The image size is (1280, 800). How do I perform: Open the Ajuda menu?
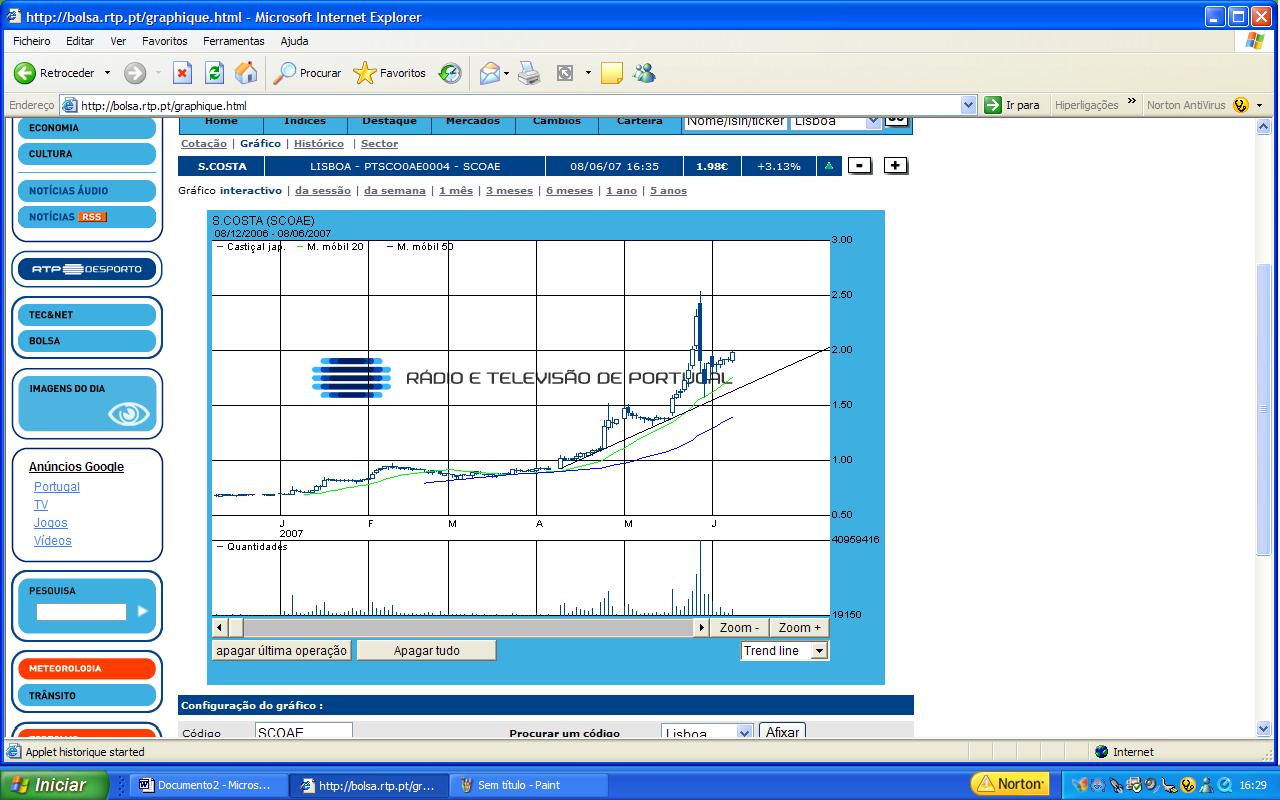tap(294, 41)
